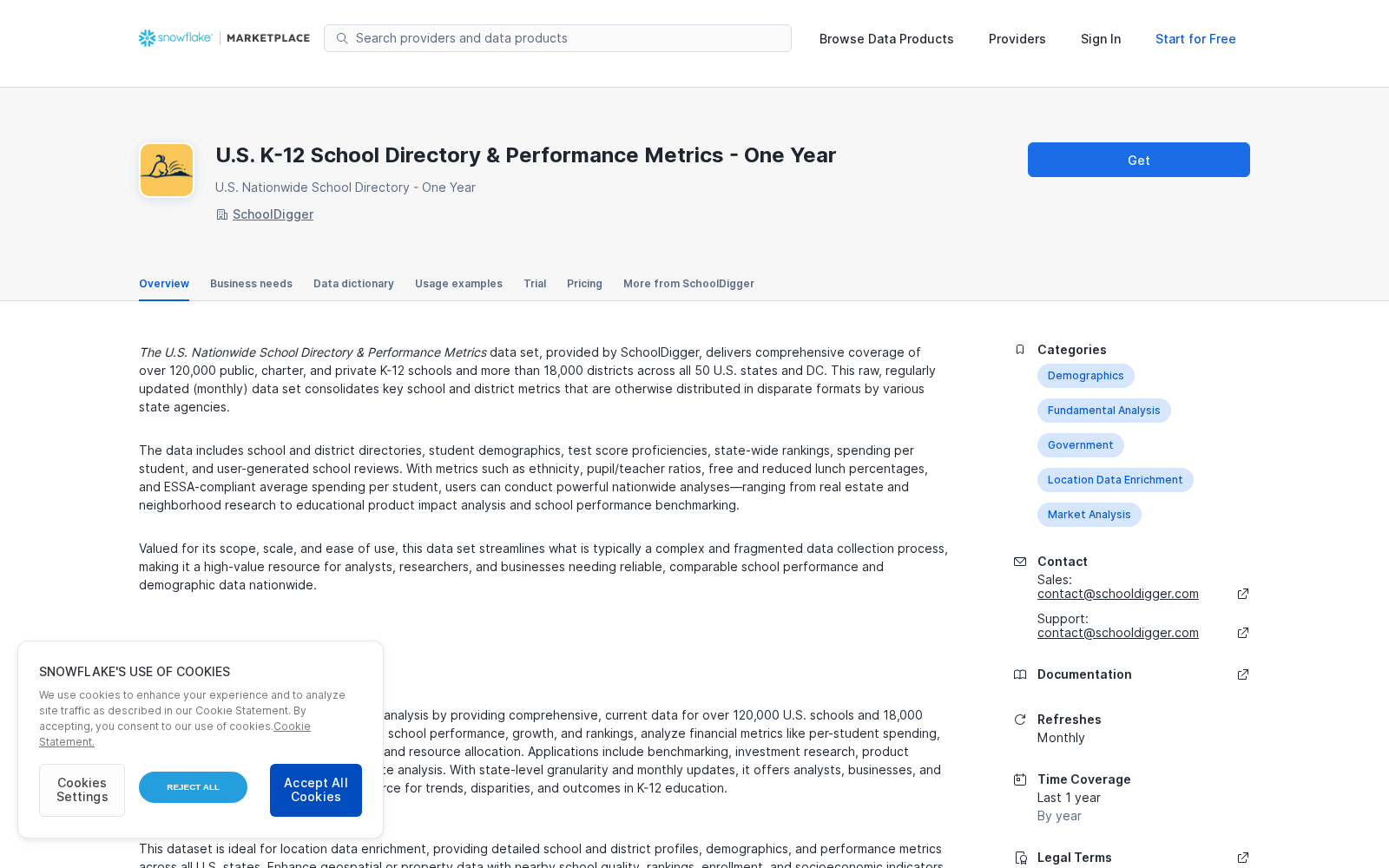Open external link icon for Support email
The width and height of the screenshot is (1389, 868).
coord(1243,633)
